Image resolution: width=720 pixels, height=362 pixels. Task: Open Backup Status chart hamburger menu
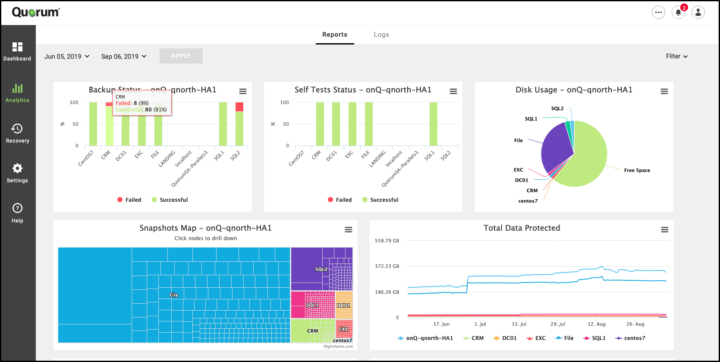coord(243,91)
